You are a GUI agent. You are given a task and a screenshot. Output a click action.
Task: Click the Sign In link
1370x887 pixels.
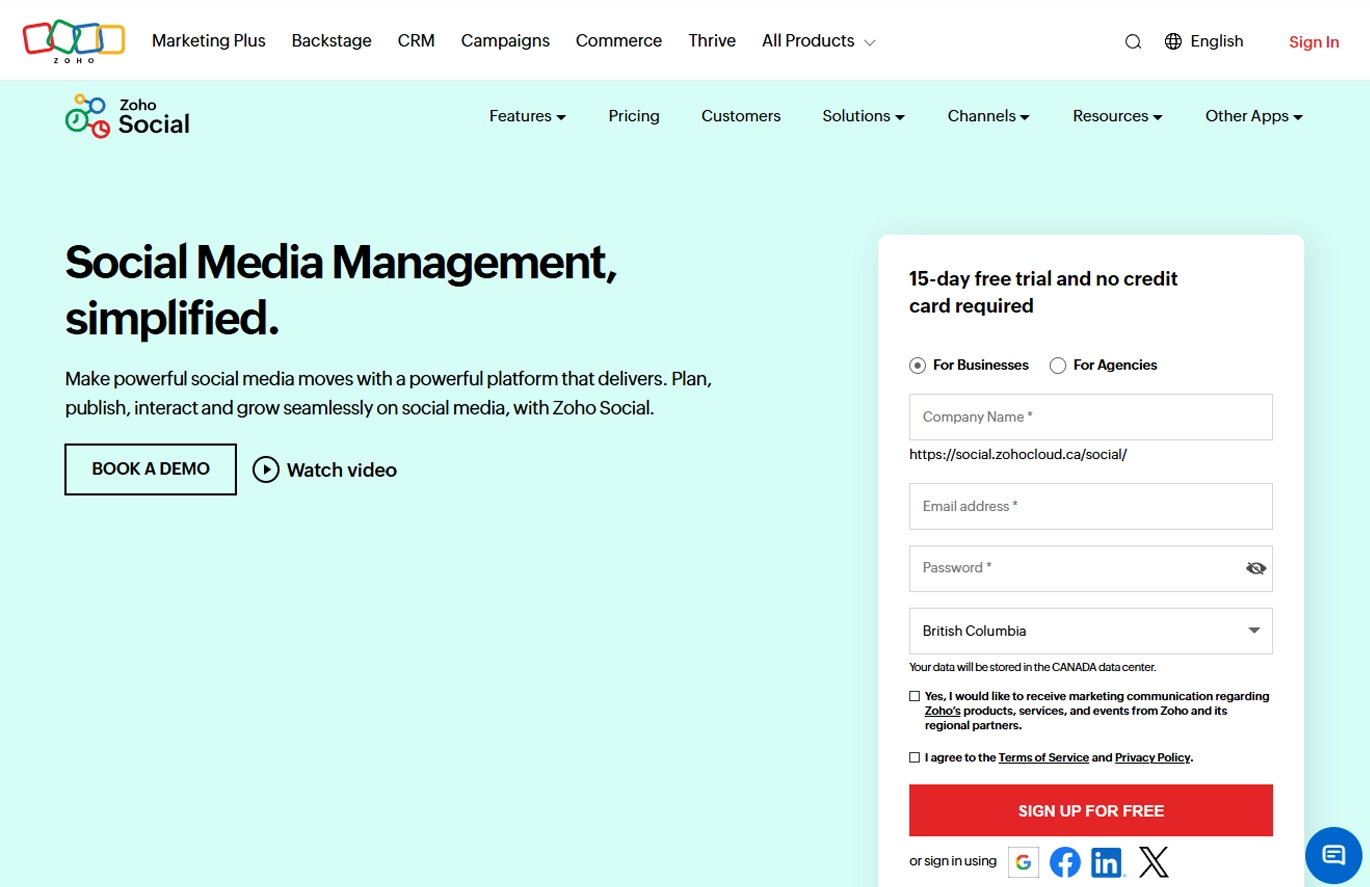tap(1313, 42)
